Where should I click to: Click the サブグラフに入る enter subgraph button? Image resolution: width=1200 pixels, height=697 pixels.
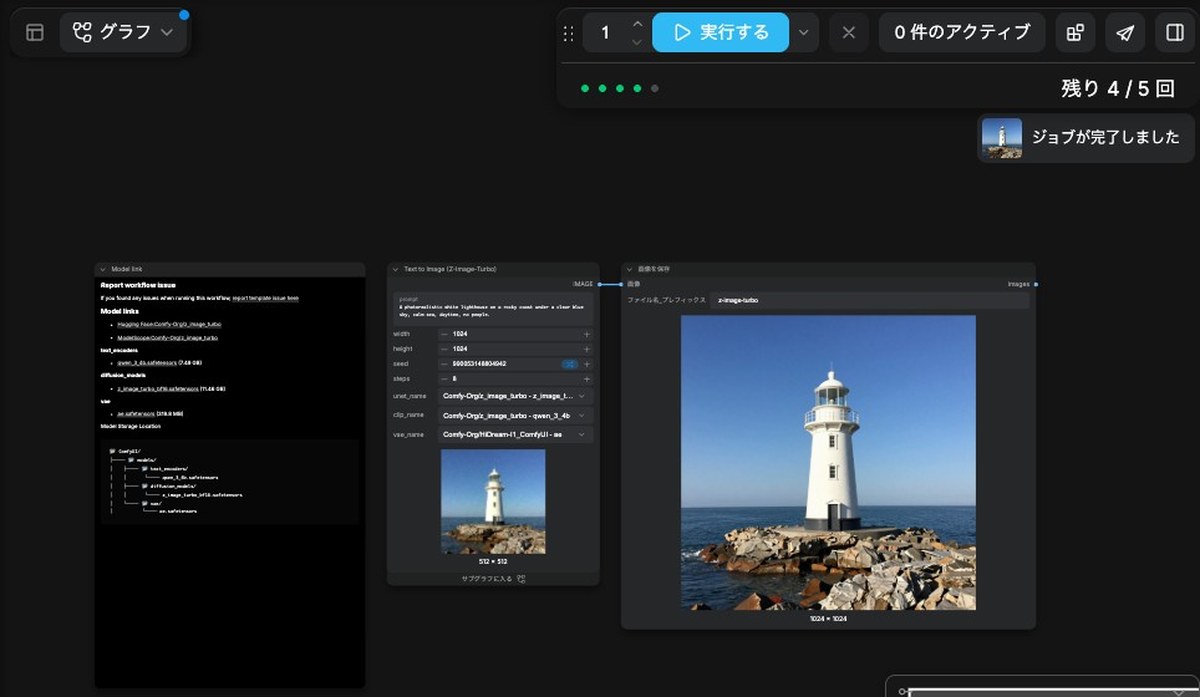[x=493, y=578]
